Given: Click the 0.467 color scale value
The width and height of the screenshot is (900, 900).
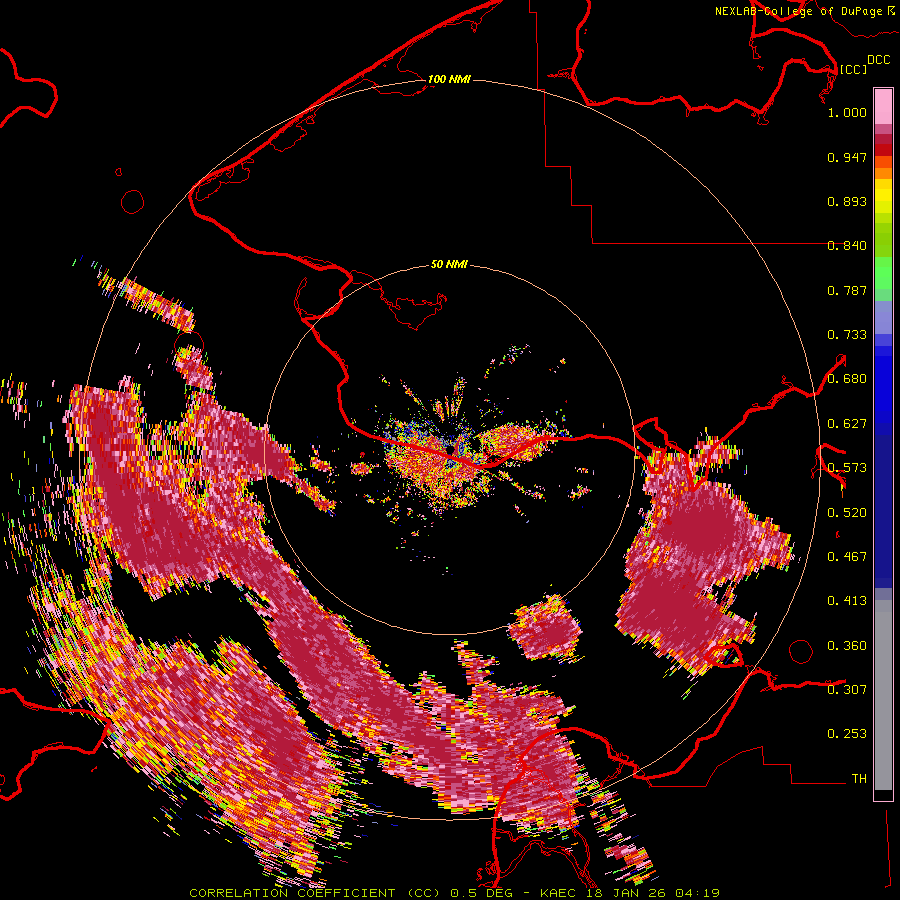Looking at the screenshot, I should (x=847, y=557).
